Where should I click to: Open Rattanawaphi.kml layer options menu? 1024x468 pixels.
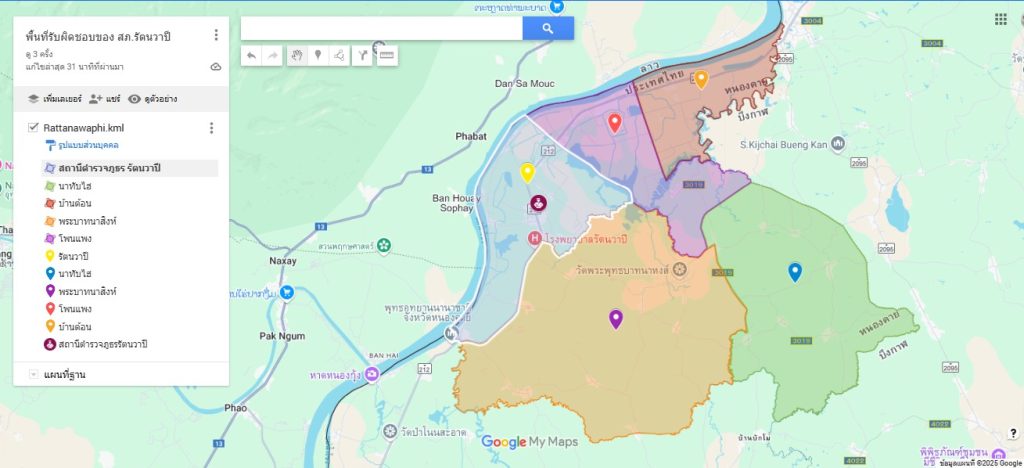211,128
